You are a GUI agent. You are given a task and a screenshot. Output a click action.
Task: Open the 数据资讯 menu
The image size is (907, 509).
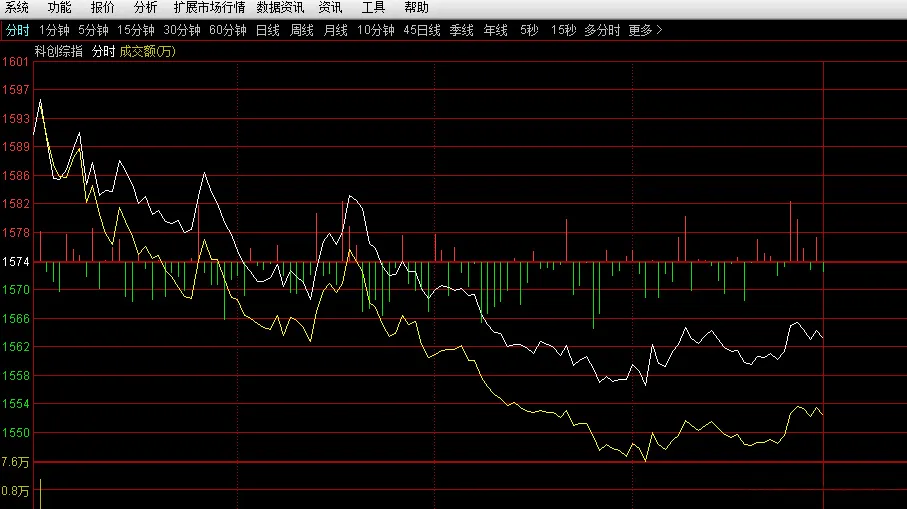(x=280, y=8)
